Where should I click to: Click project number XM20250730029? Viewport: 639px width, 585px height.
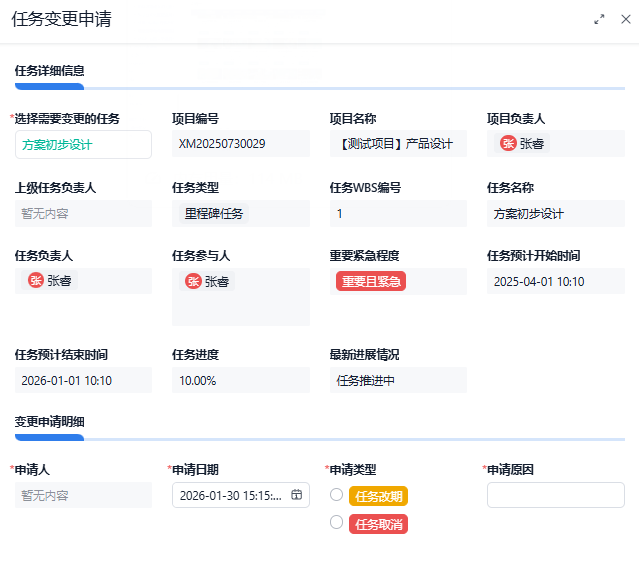(222, 143)
